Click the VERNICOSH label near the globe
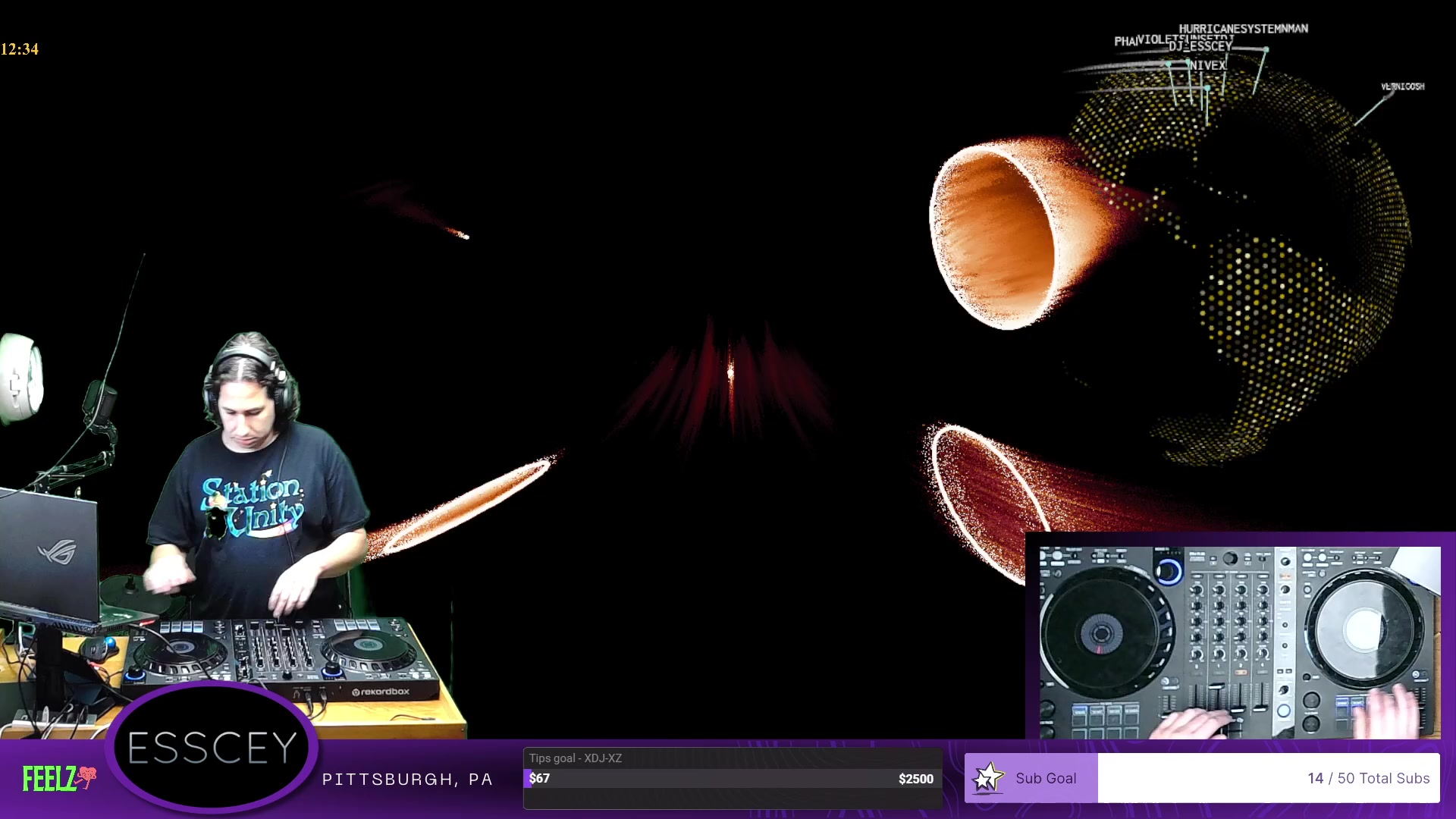The height and width of the screenshot is (819, 1456). 1402,86
